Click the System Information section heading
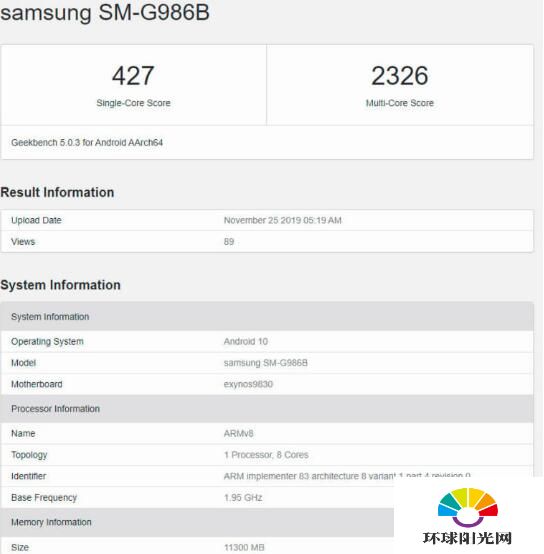 60,285
